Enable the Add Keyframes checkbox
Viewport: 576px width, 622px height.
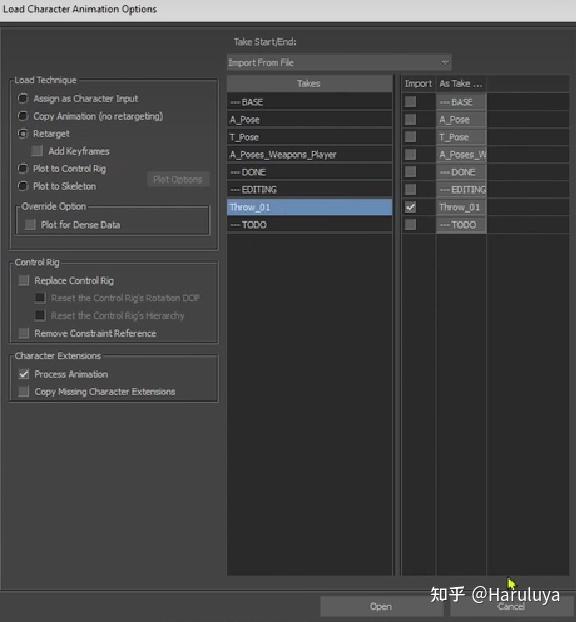37,151
